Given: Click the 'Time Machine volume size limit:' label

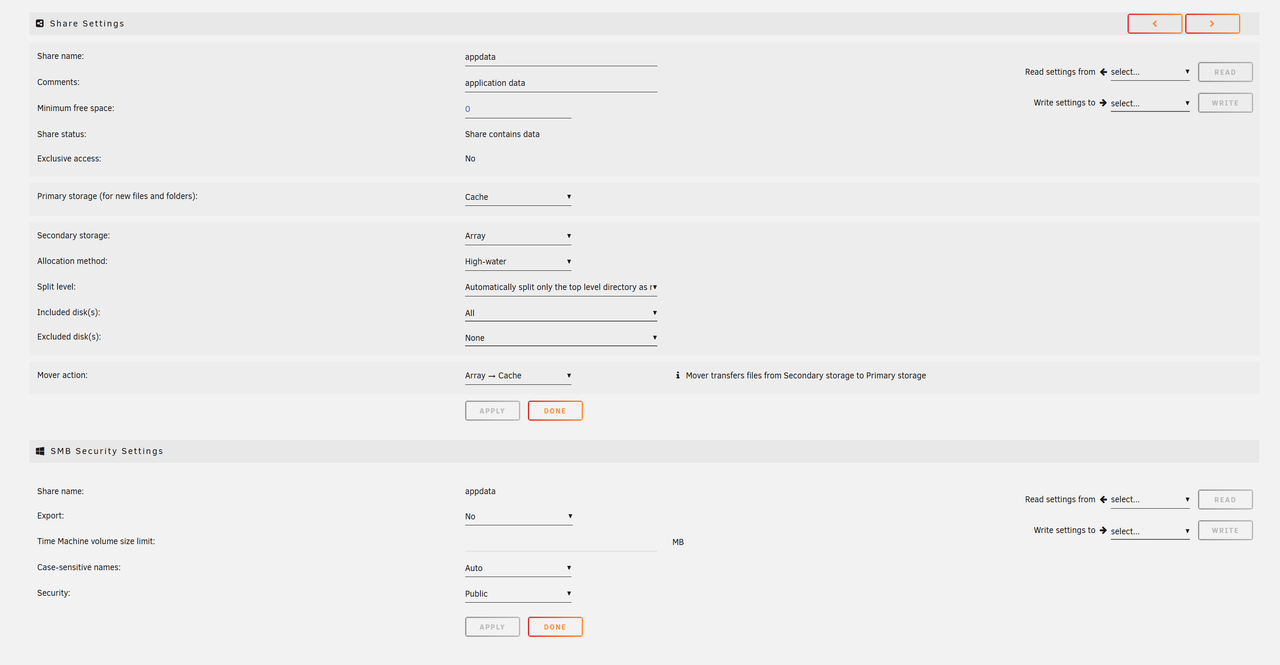Looking at the screenshot, I should click(x=96, y=541).
